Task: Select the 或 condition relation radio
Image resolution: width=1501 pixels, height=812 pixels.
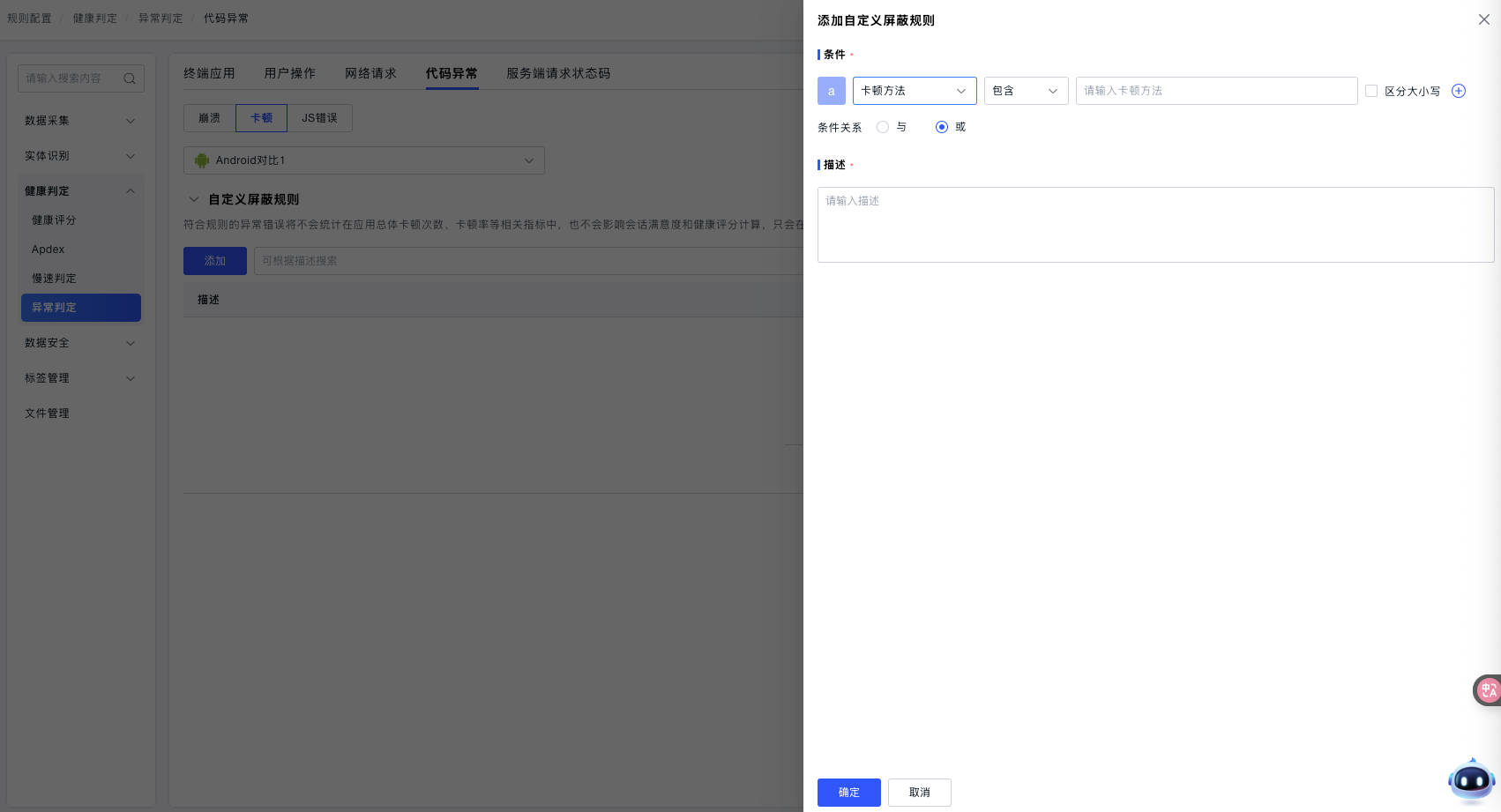Action: click(942, 127)
